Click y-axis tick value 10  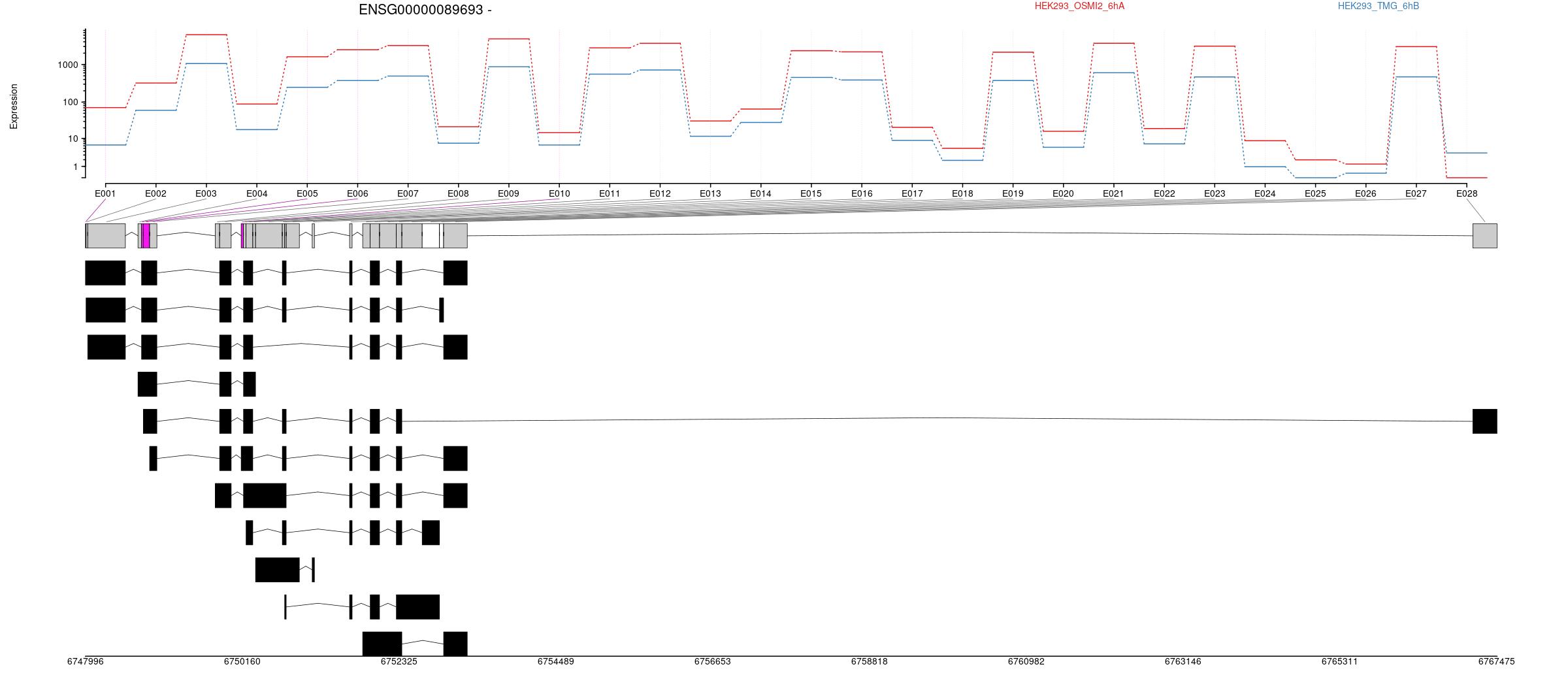[73, 139]
